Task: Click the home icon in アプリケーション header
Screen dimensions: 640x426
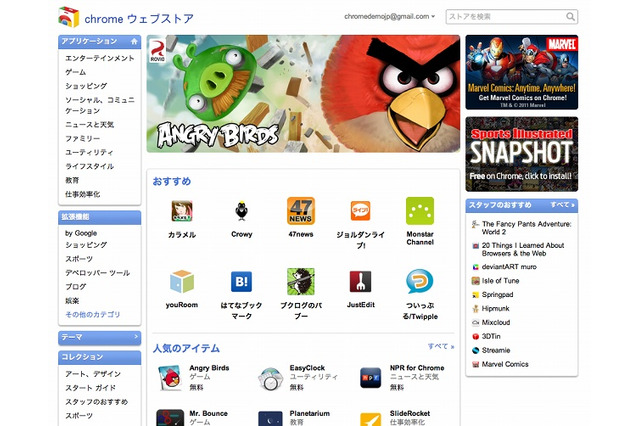Action: tap(134, 41)
